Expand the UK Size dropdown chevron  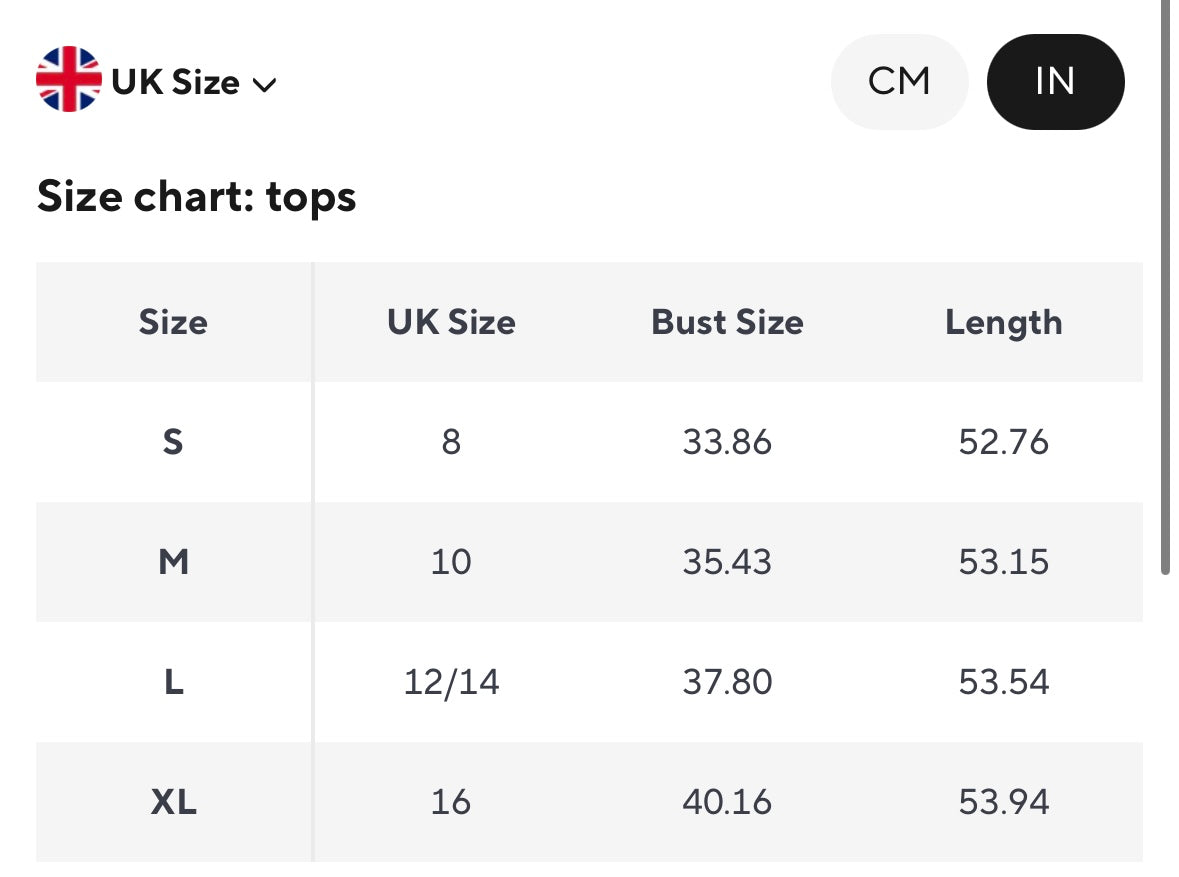[x=264, y=85]
